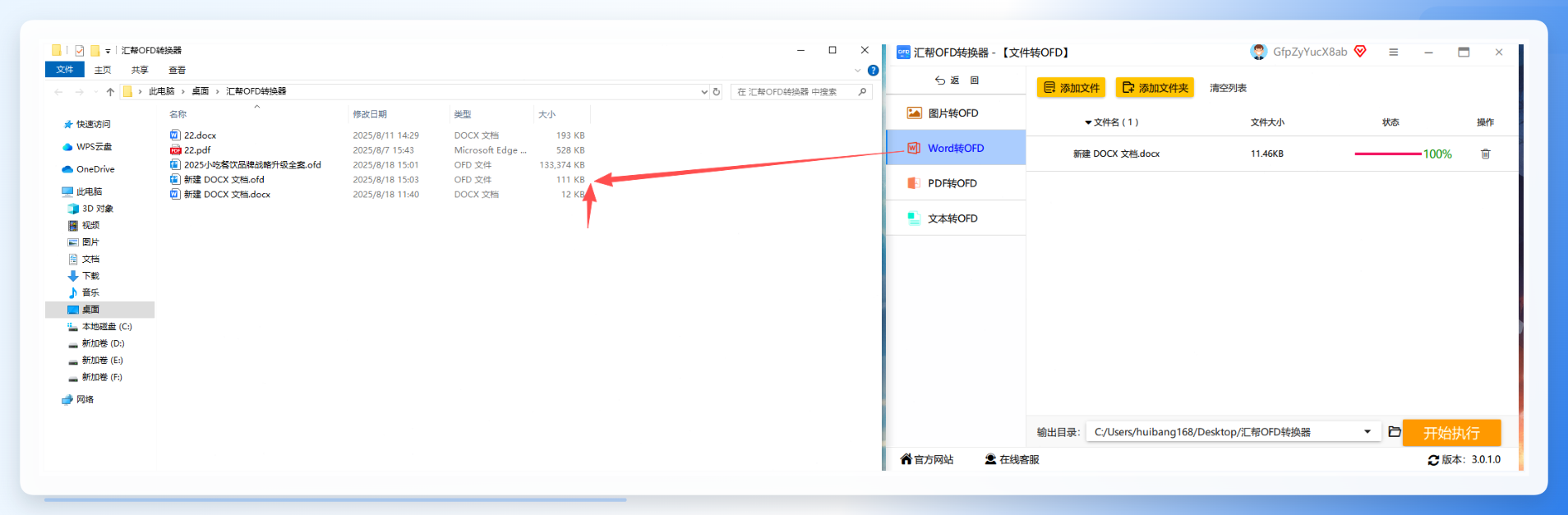Screen dimensions: 1568x515
Task: Select the Word转OFD sidebar item
Action: pyautogui.click(x=956, y=148)
